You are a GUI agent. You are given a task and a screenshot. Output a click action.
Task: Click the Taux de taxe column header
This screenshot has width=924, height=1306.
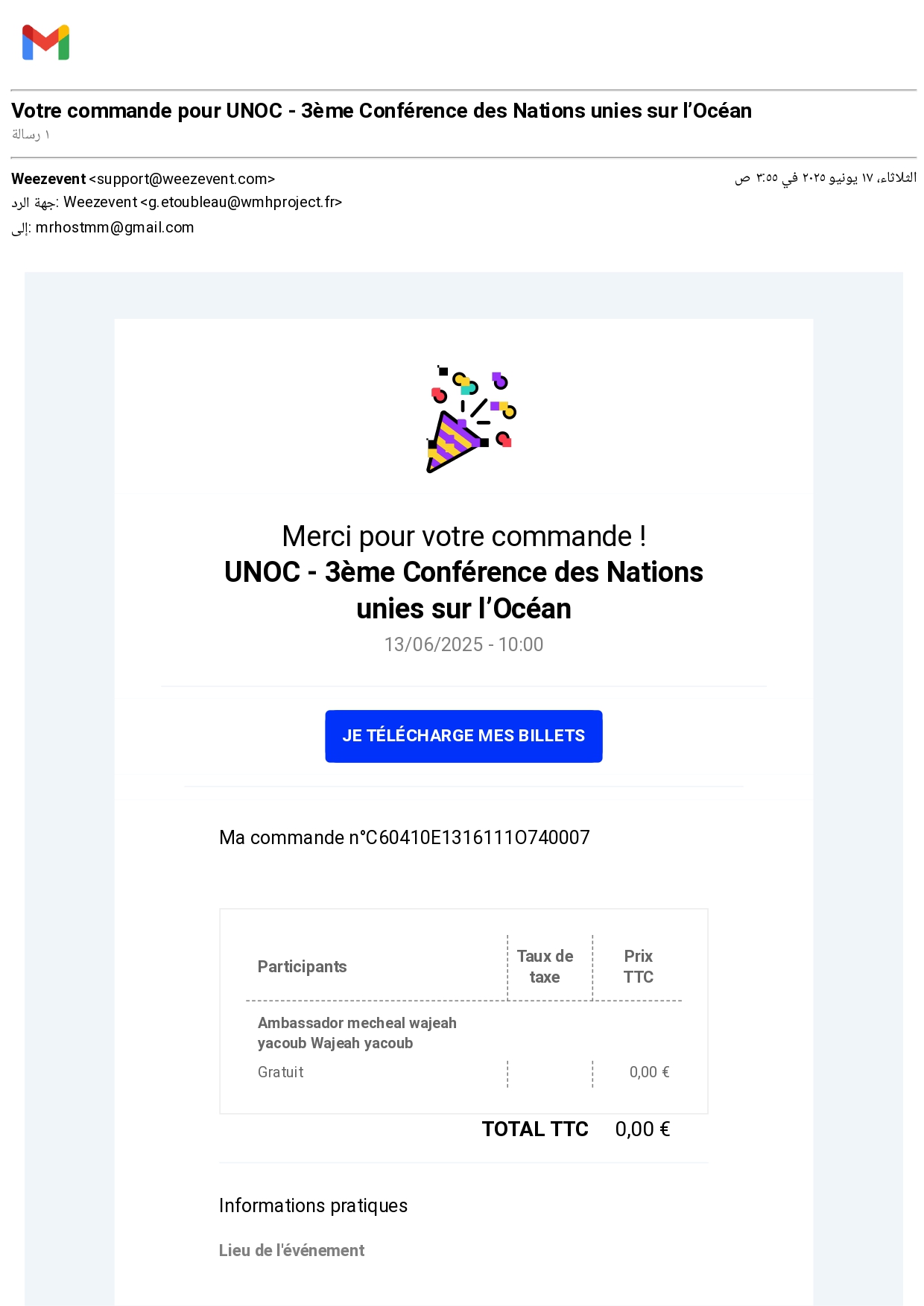pyautogui.click(x=545, y=966)
